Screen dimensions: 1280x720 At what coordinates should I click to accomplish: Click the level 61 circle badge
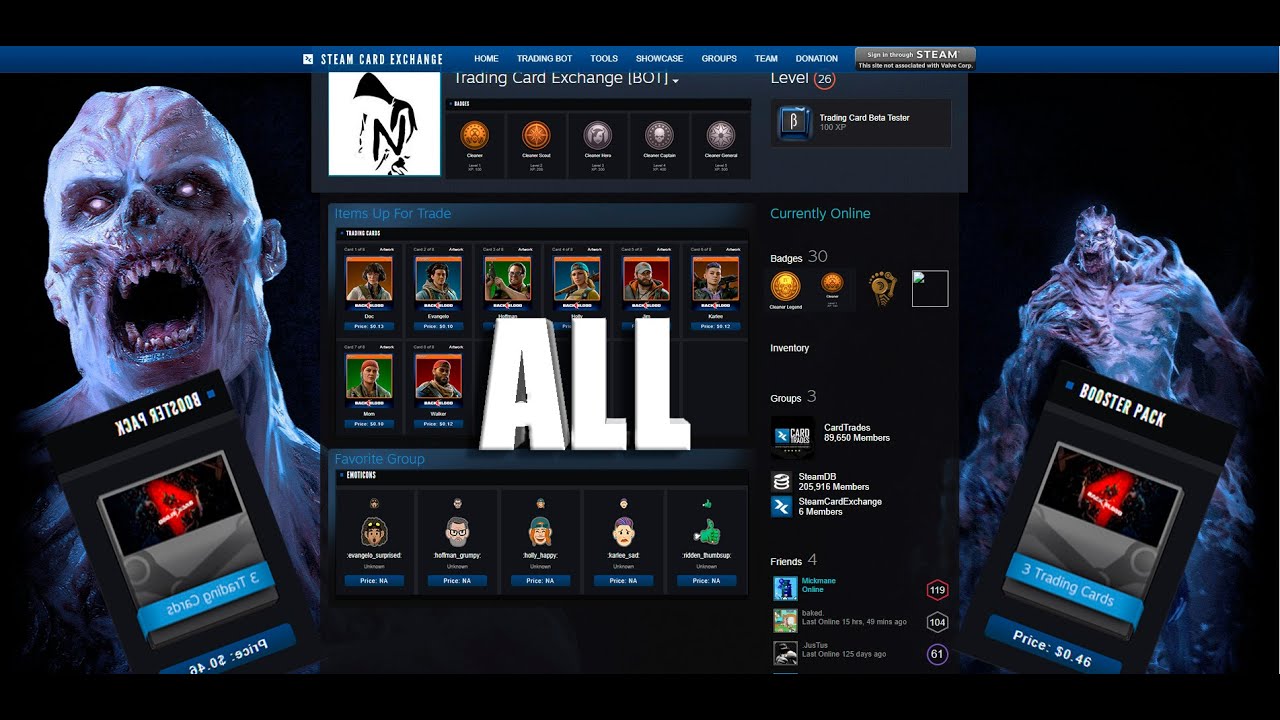point(937,655)
